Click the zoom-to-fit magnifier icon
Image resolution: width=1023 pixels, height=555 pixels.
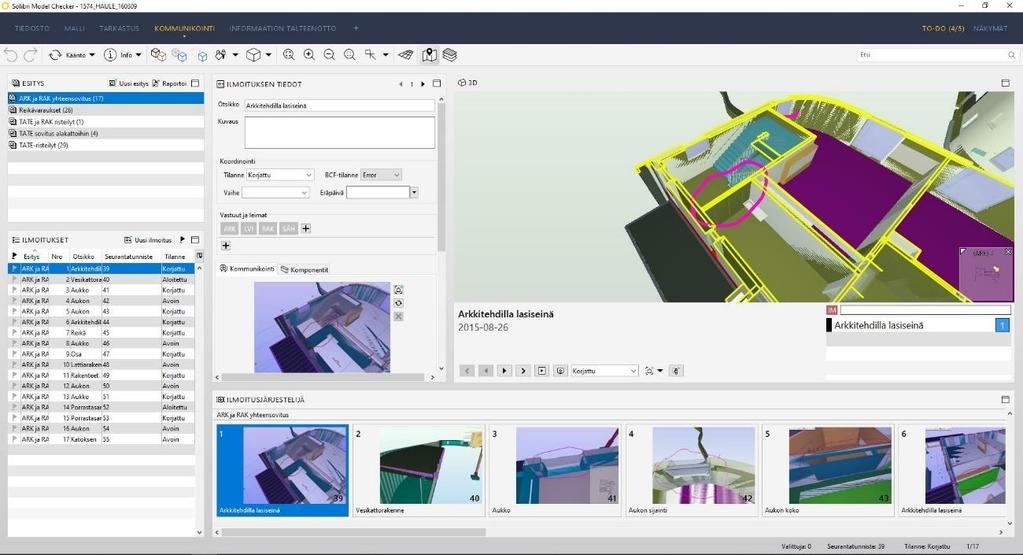click(x=288, y=55)
